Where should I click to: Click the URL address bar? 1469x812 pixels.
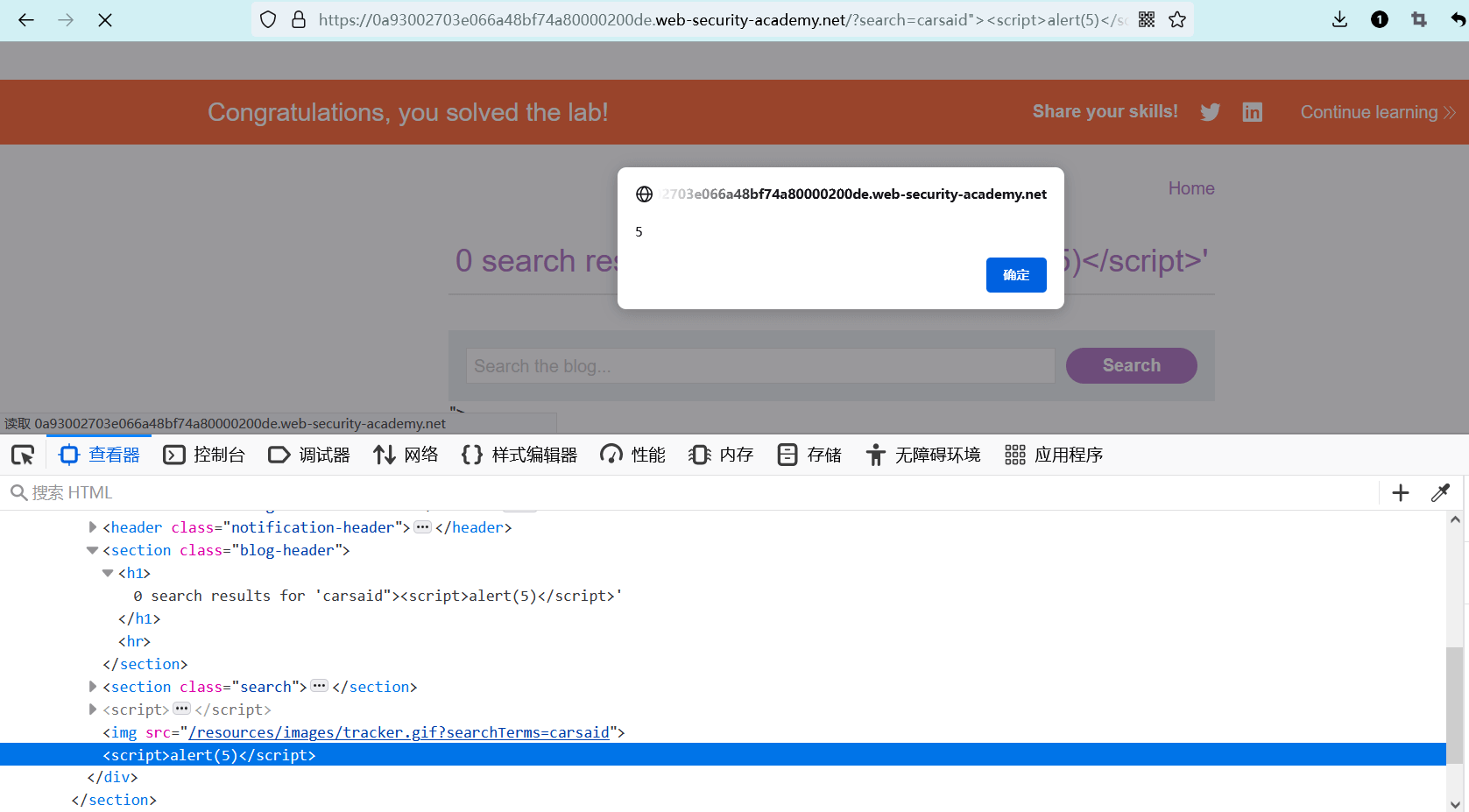click(x=723, y=19)
